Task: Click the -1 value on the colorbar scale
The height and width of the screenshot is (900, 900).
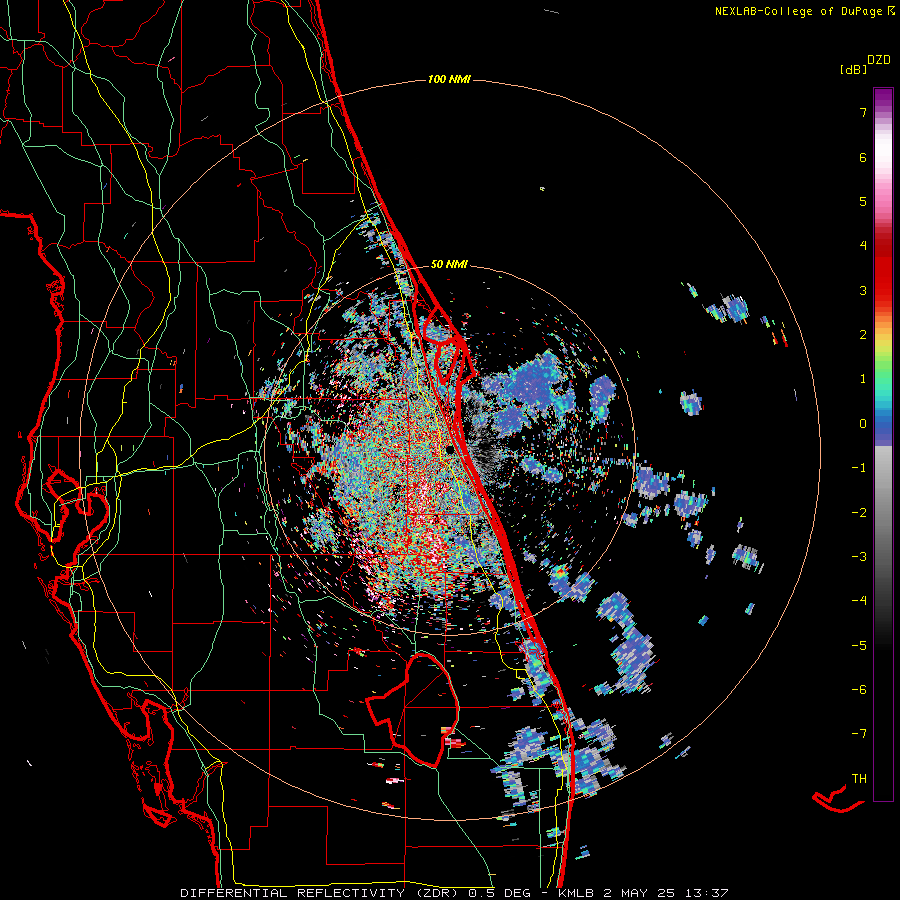Action: click(859, 468)
